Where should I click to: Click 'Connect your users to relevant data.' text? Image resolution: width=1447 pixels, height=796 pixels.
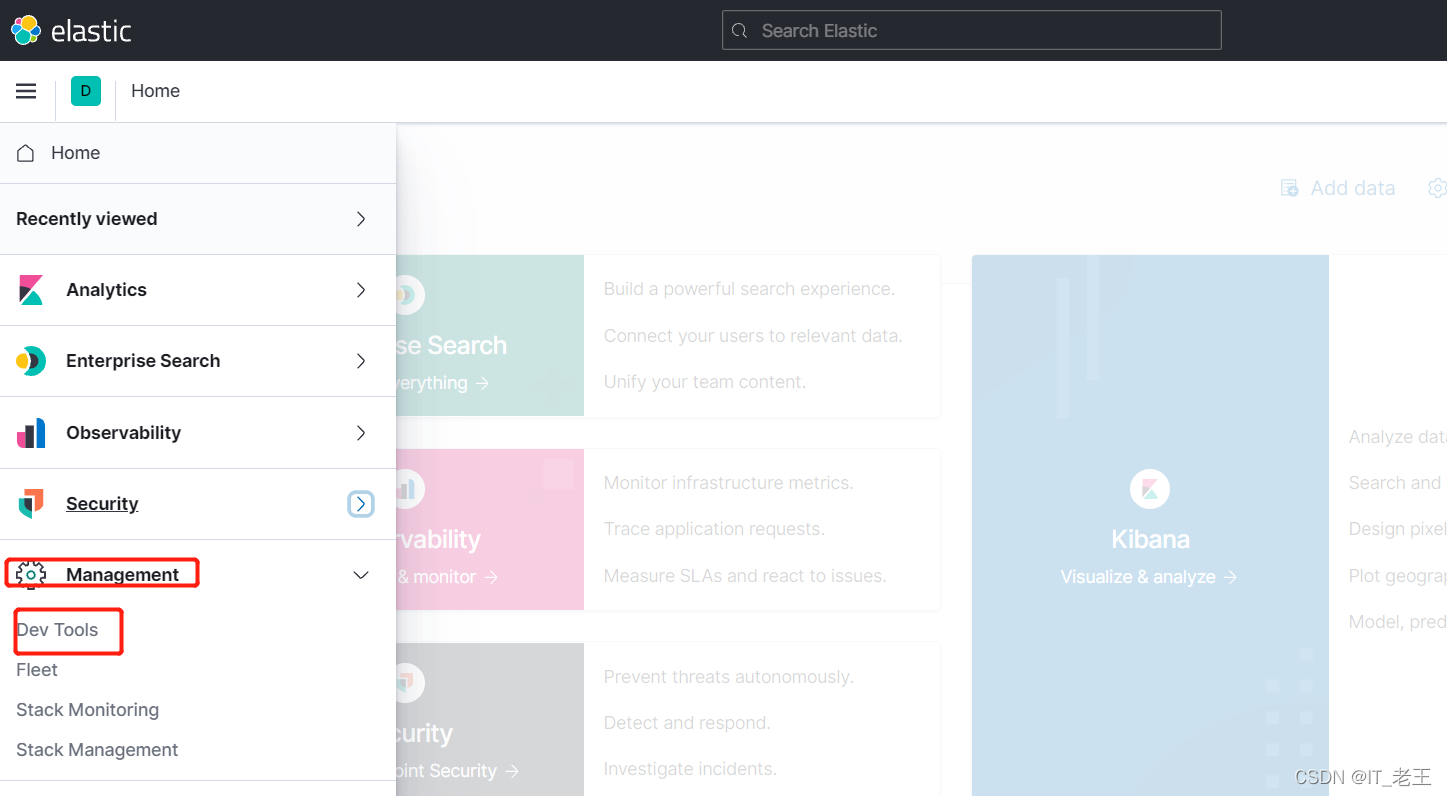point(753,336)
